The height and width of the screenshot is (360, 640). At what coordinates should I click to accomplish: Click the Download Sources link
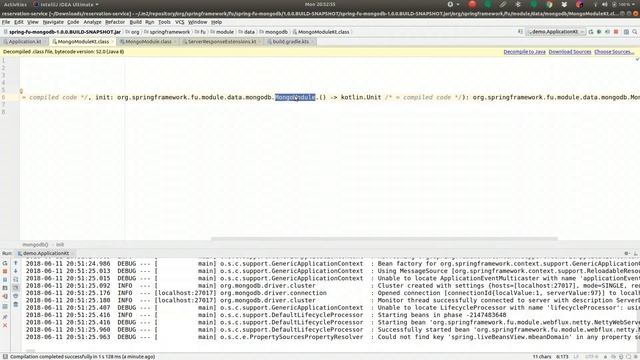(x=570, y=52)
